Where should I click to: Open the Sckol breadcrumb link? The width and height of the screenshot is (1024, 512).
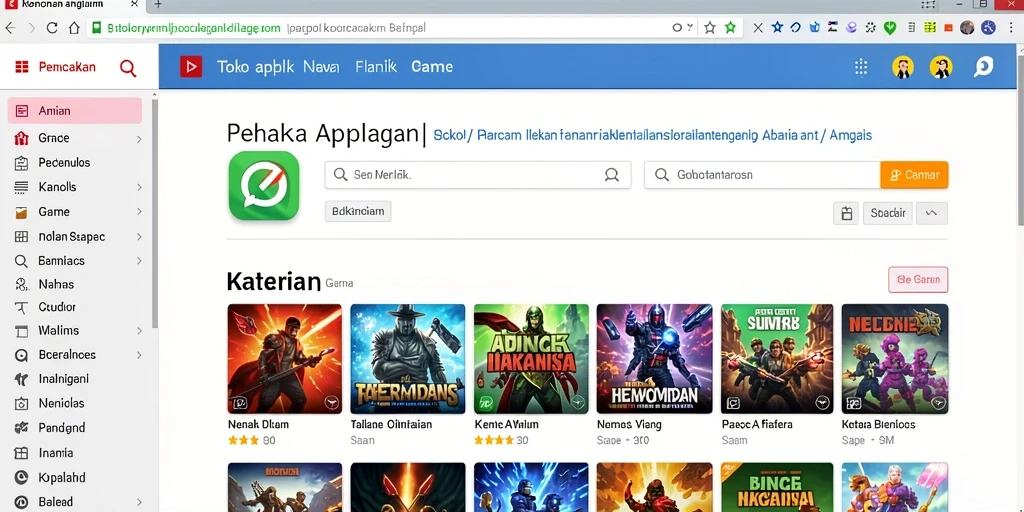click(x=450, y=136)
